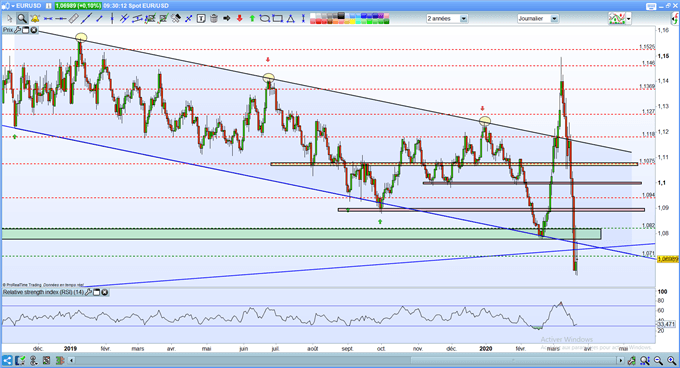Open the Journalier timeframe dropdown

pos(554,19)
